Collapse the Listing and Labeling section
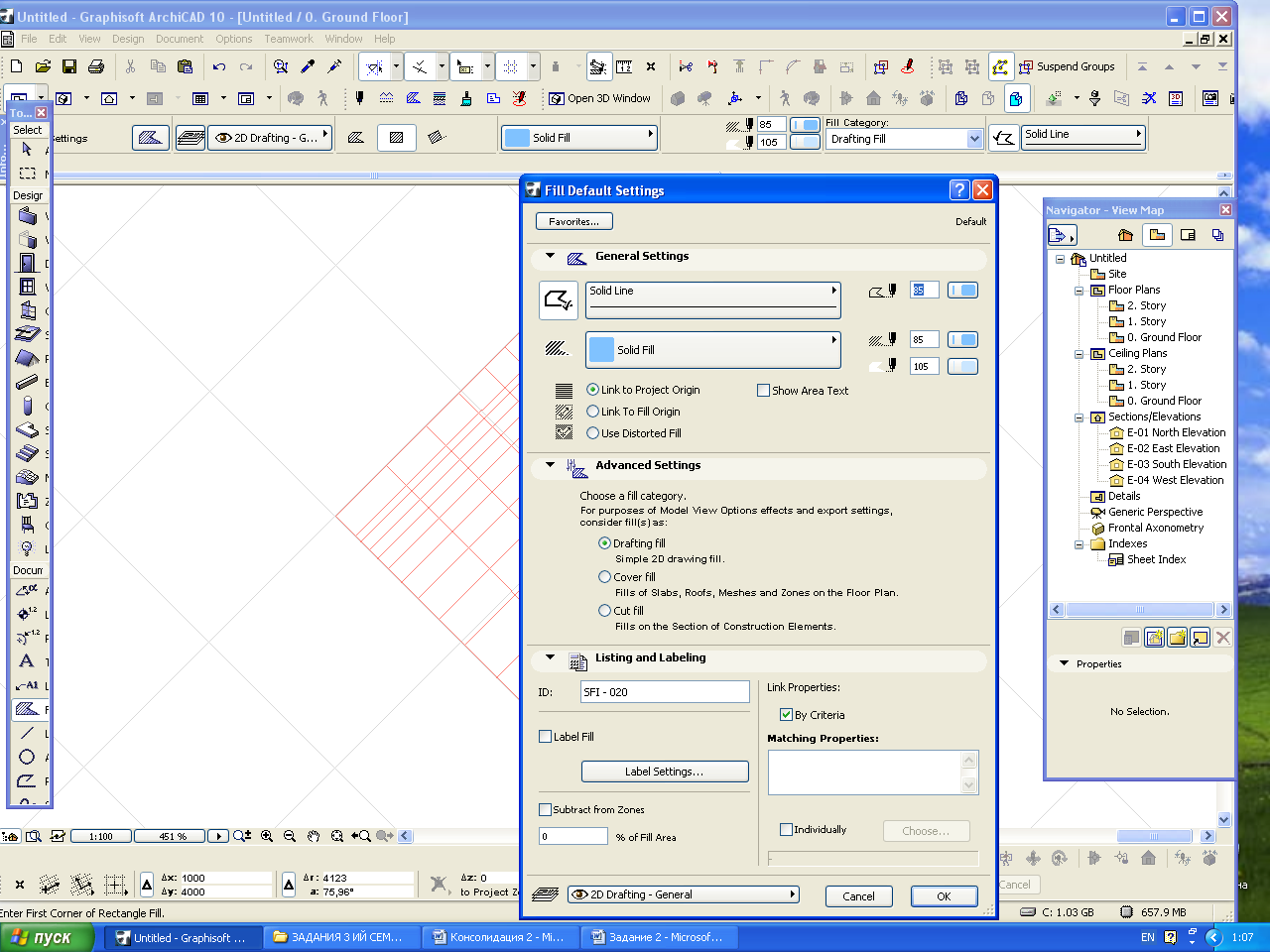Screen dimensions: 1270x952 (550, 657)
